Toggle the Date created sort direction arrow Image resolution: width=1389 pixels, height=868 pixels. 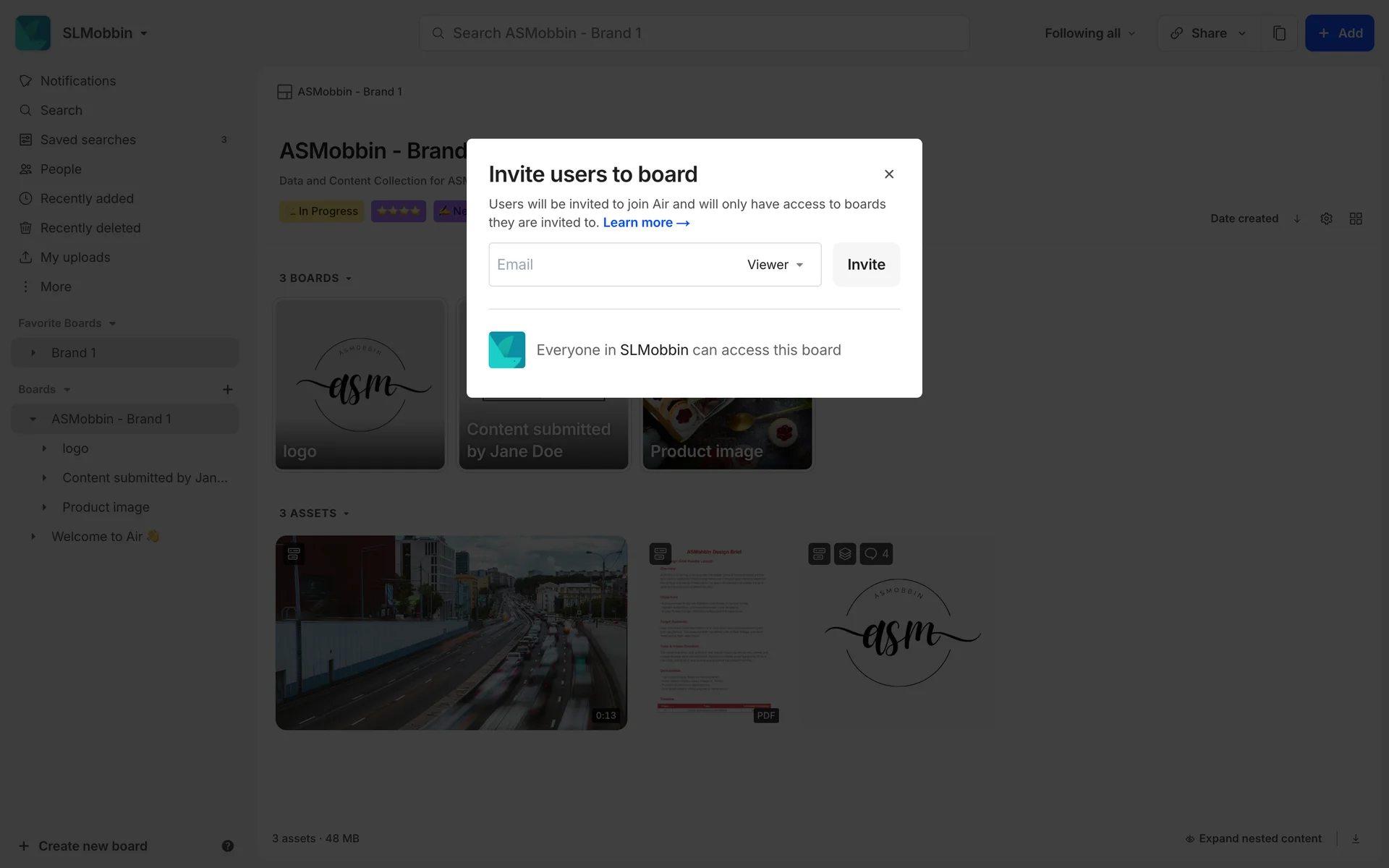click(1297, 218)
